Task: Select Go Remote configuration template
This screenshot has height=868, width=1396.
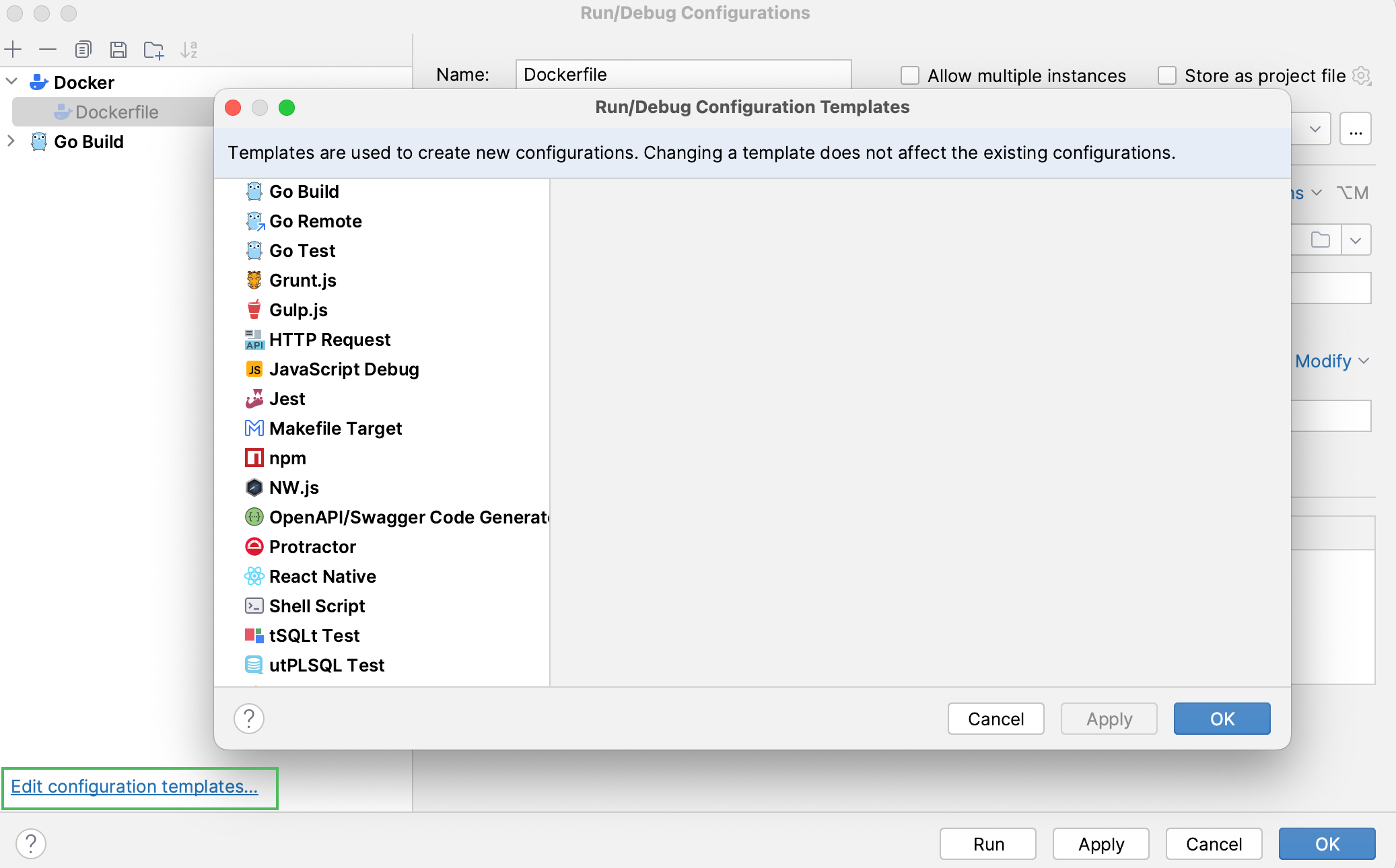Action: click(x=316, y=220)
